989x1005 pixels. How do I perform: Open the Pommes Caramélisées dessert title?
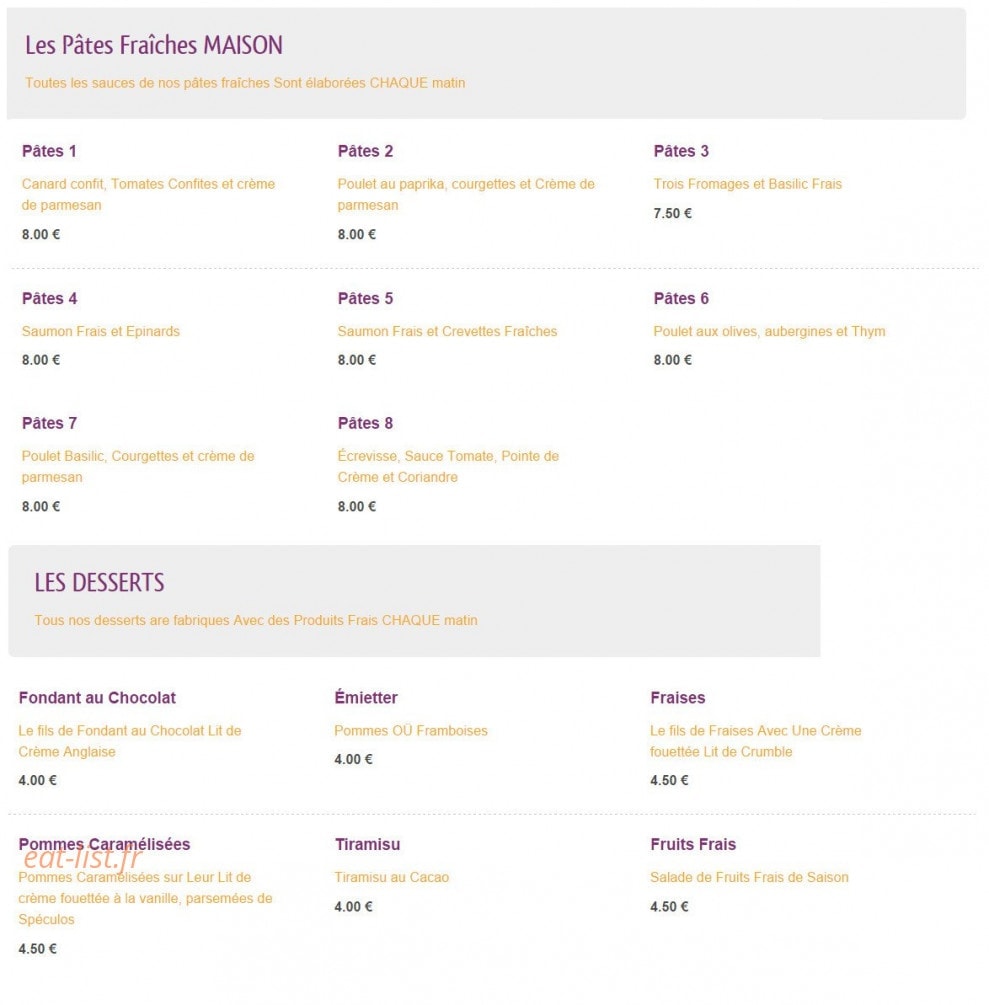104,844
